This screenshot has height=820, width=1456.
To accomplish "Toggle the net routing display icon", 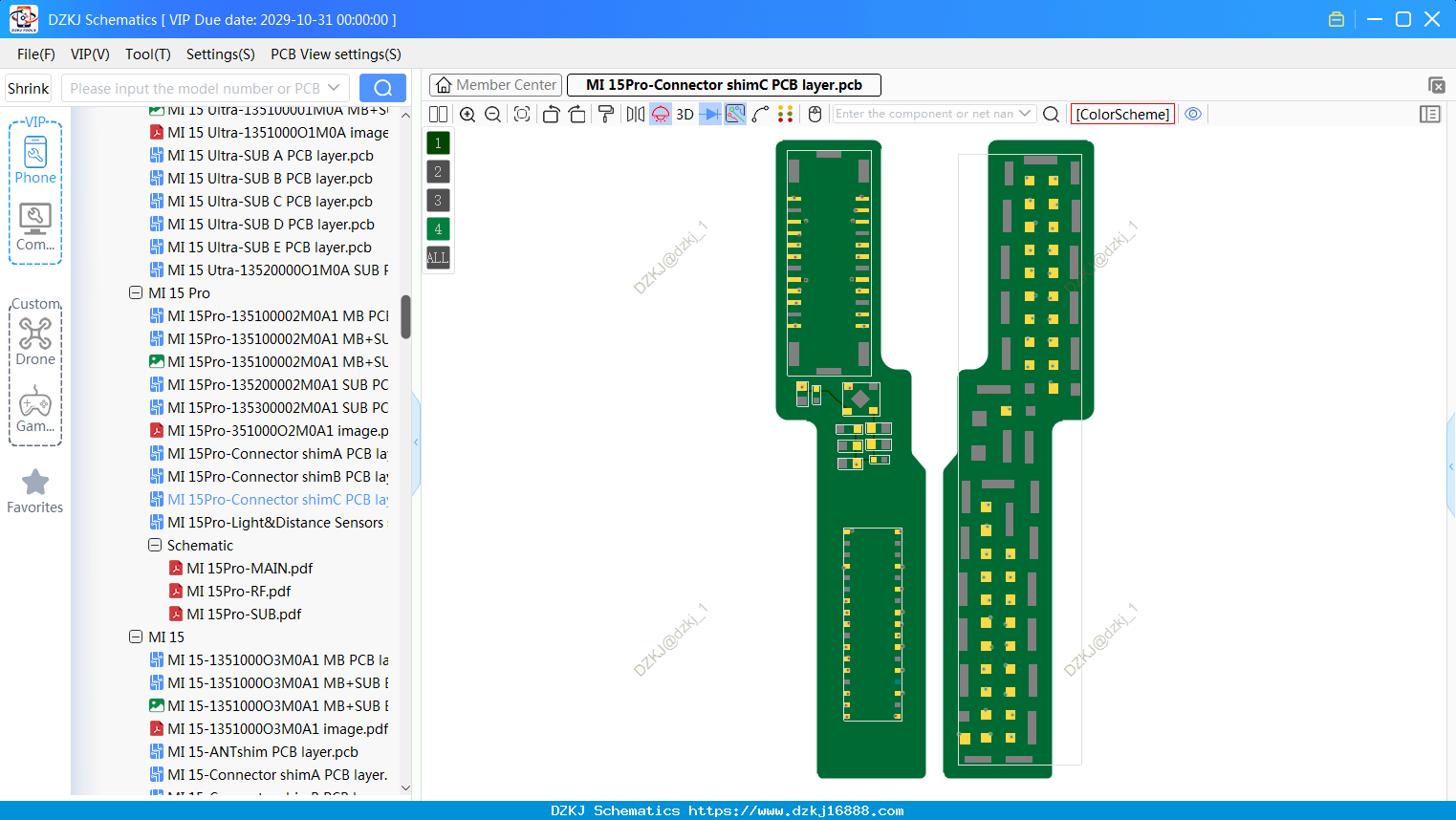I will point(735,114).
